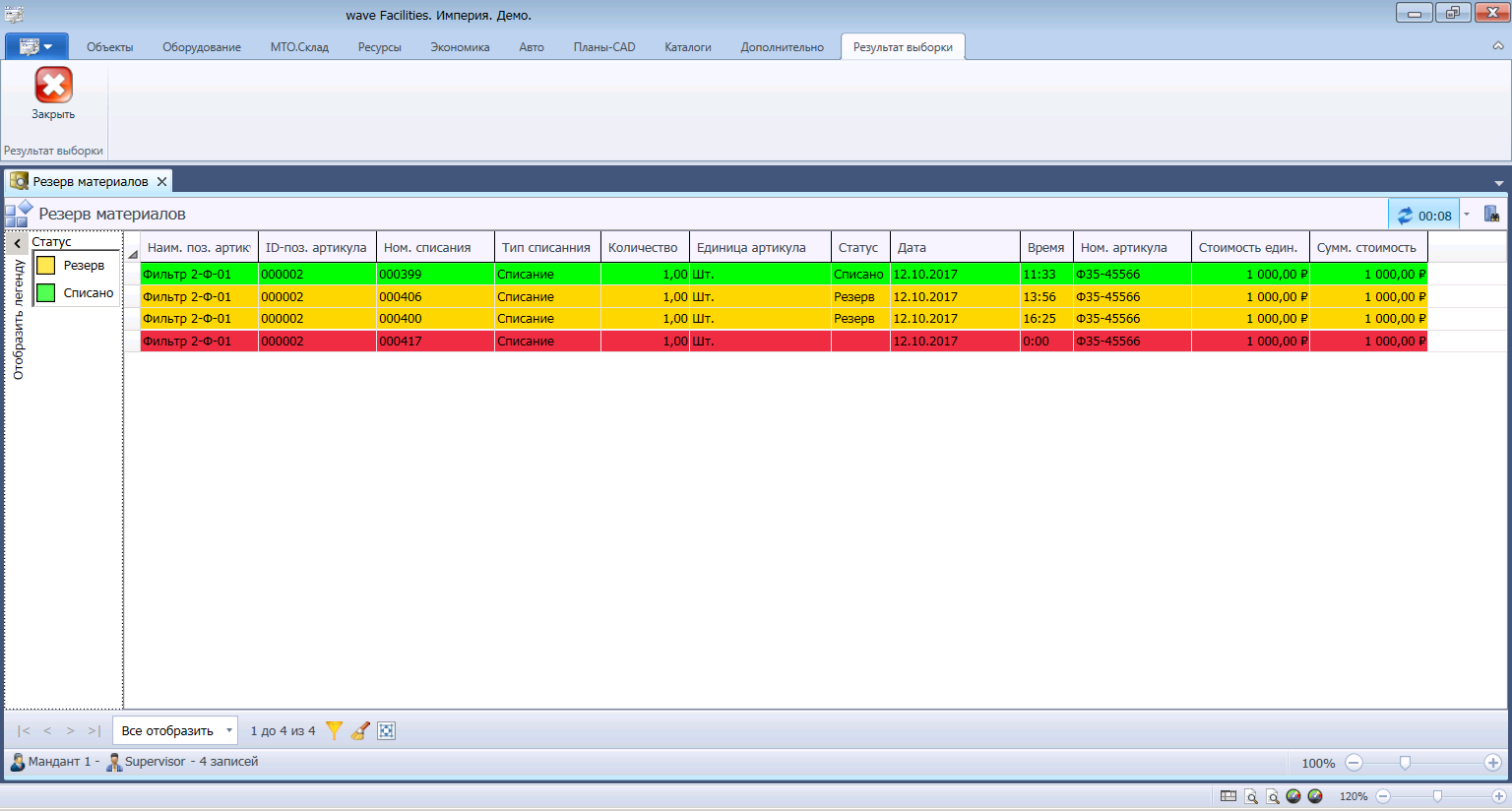
Task: Click the minus button beside 100% zoom
Action: pyautogui.click(x=1354, y=763)
